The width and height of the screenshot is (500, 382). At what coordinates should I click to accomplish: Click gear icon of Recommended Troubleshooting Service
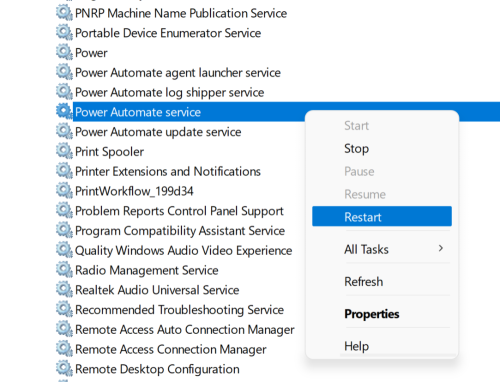point(64,310)
